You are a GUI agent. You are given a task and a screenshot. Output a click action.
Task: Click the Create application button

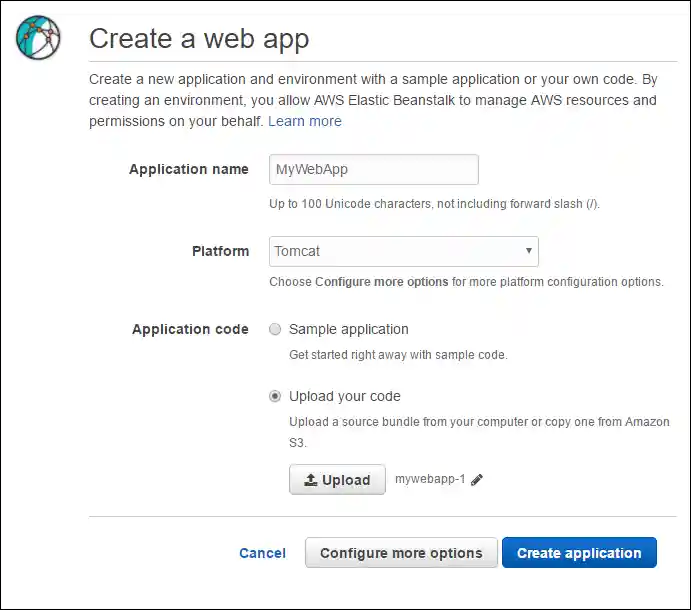[579, 553]
